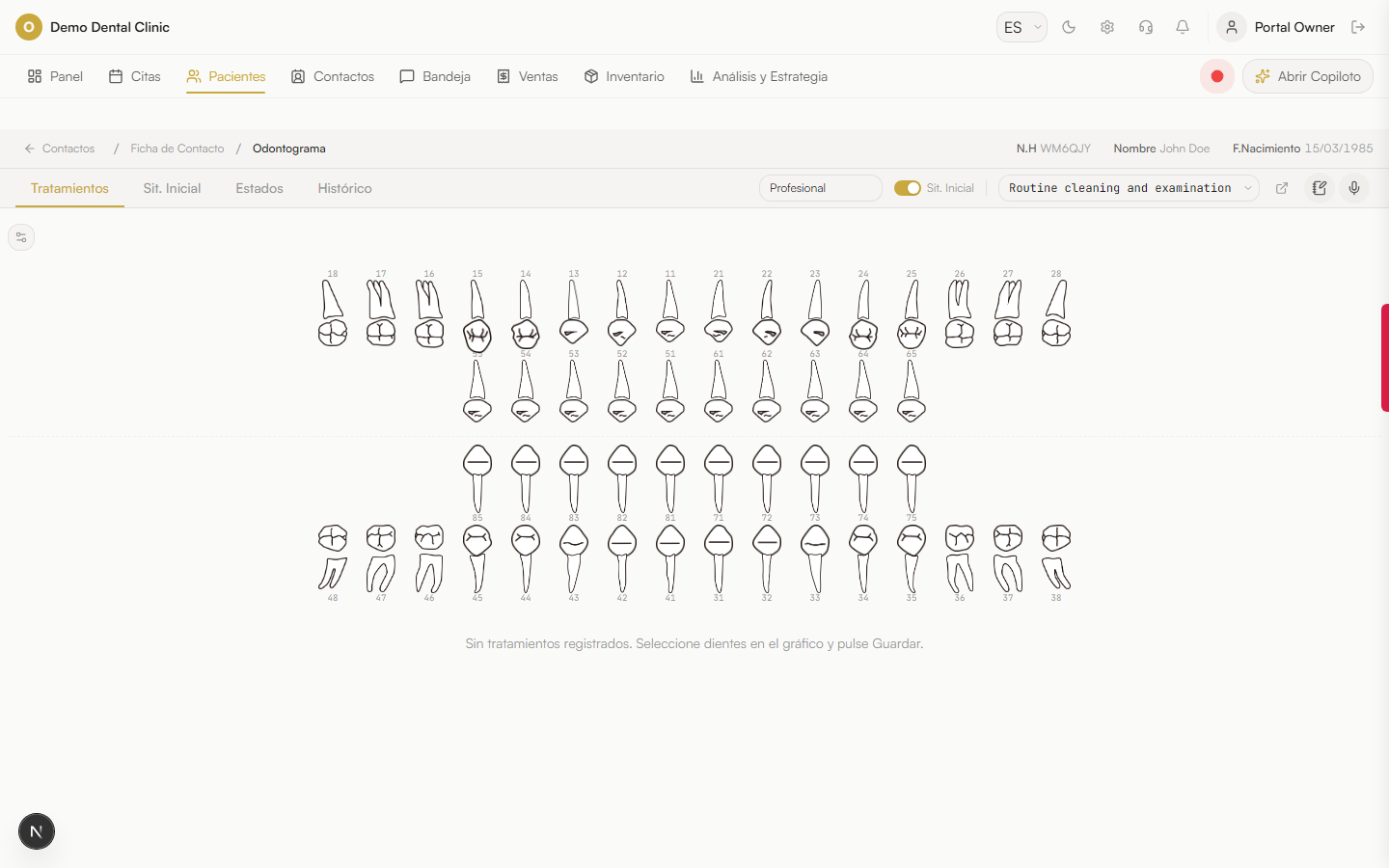Go to Panel in the navigation
This screenshot has height=868, width=1389.
click(x=55, y=76)
